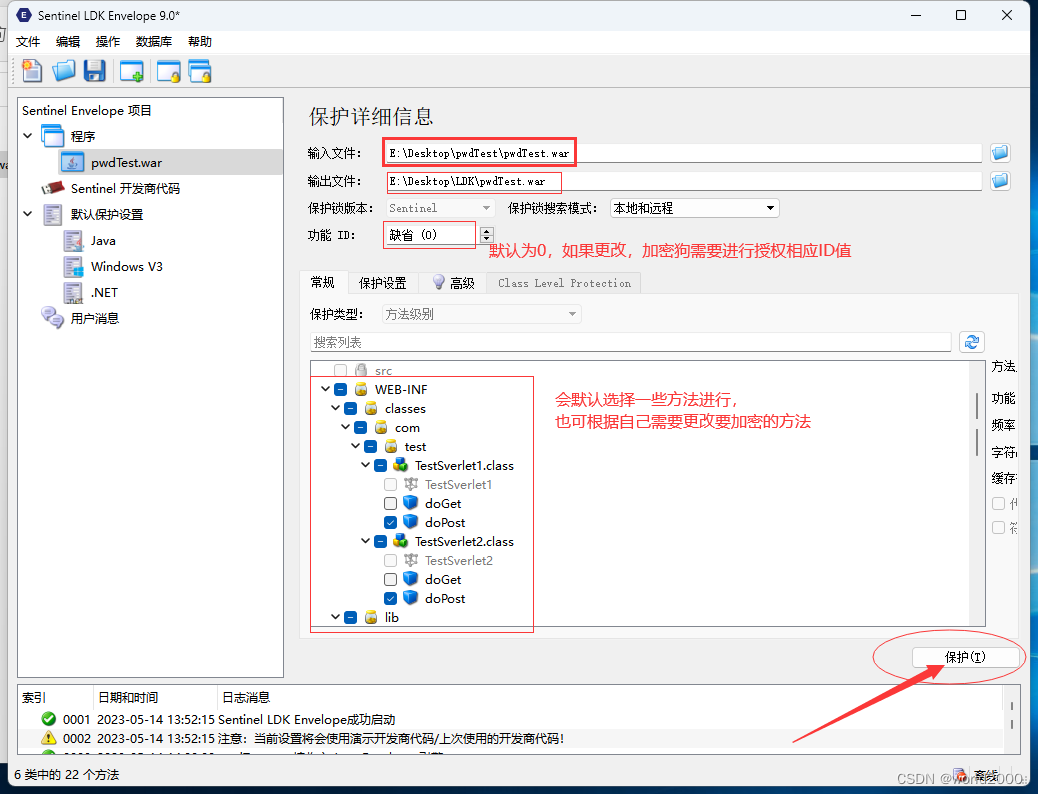This screenshot has width=1038, height=794.
Task: Click the 搜索列表 search field
Action: 630,342
